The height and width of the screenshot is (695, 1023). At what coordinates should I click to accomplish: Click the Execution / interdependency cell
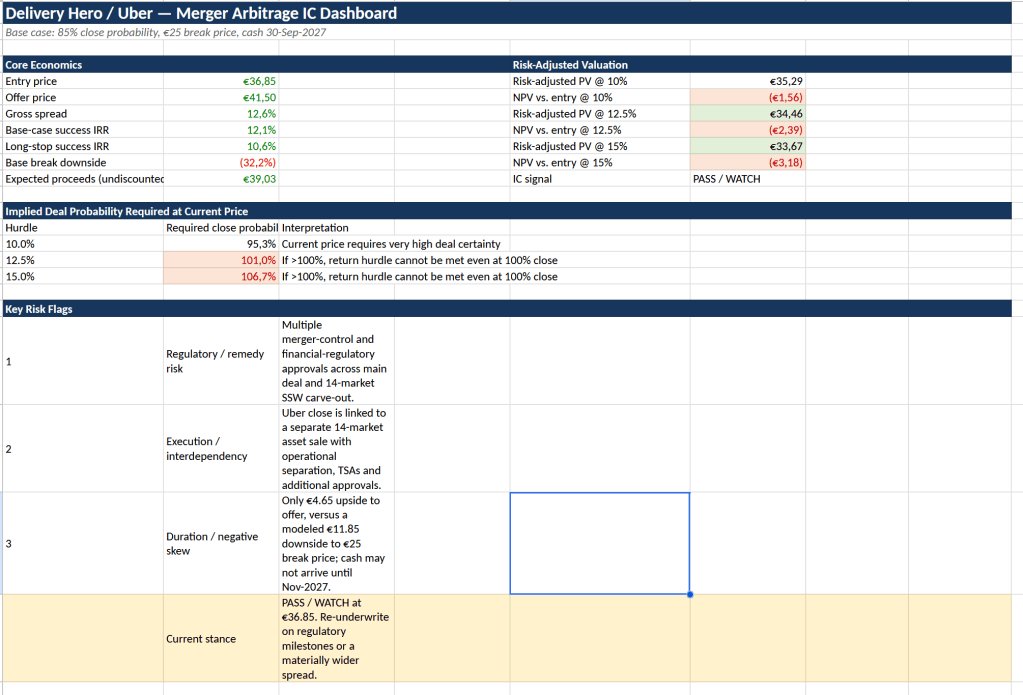click(x=221, y=448)
